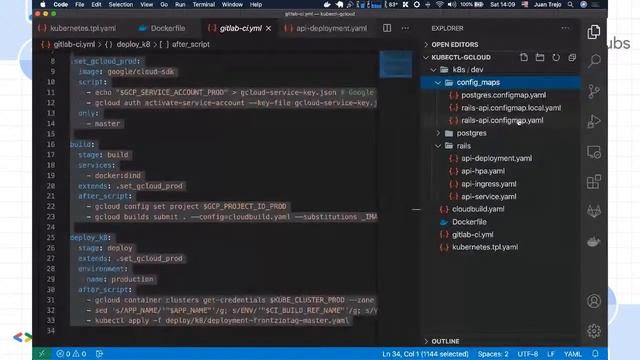The width and height of the screenshot is (640, 360).
Task: Click the minimap viewport slider
Action: point(396,64)
